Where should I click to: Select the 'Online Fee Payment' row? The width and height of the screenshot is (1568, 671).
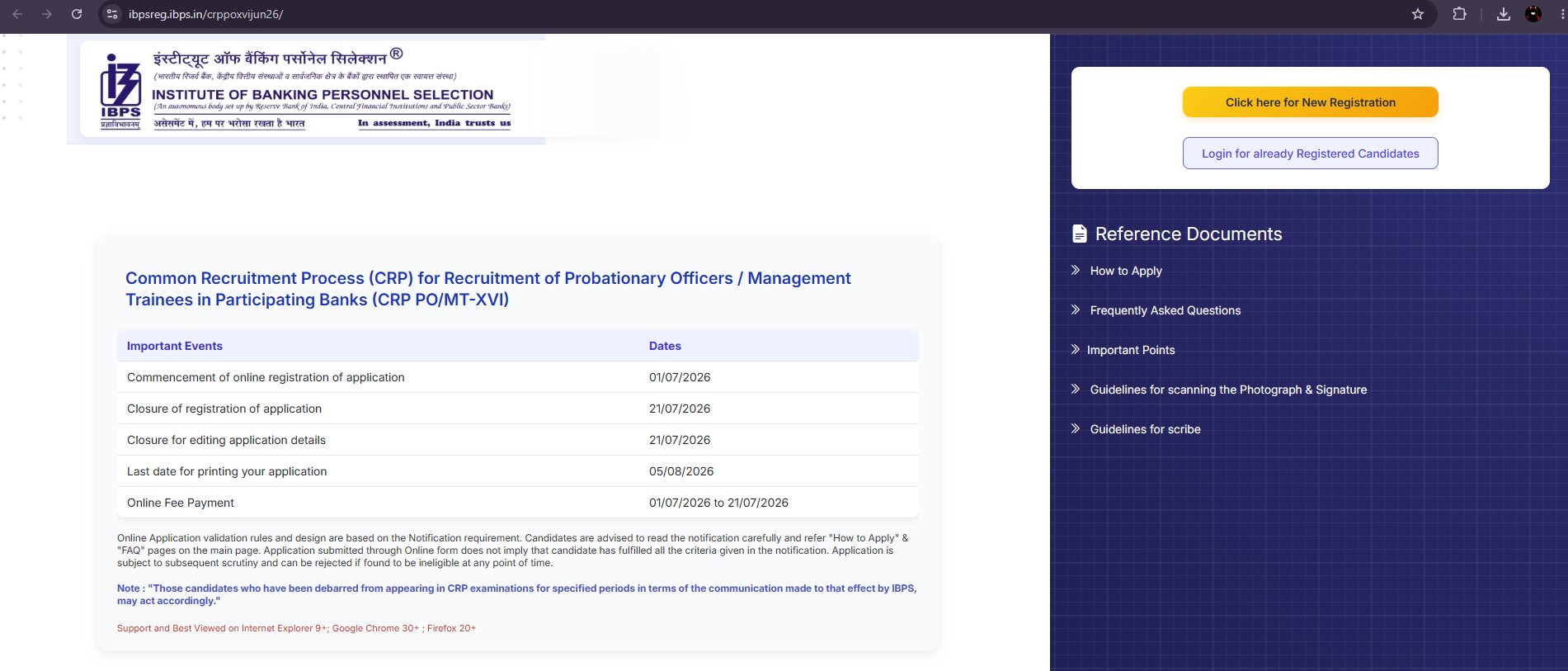tap(518, 503)
